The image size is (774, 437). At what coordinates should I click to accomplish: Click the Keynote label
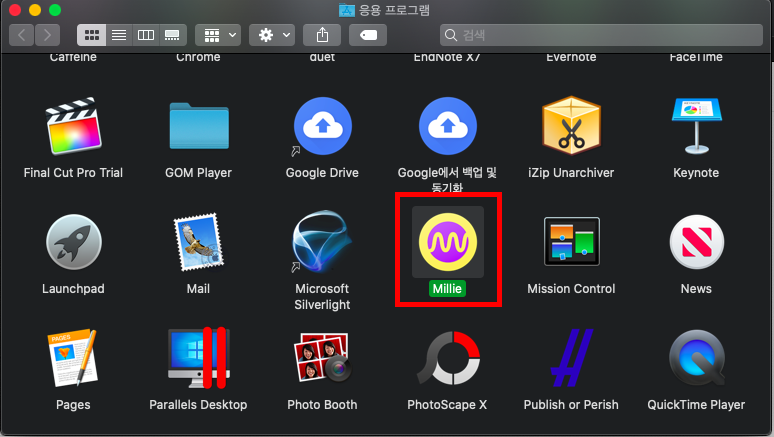(x=696, y=173)
